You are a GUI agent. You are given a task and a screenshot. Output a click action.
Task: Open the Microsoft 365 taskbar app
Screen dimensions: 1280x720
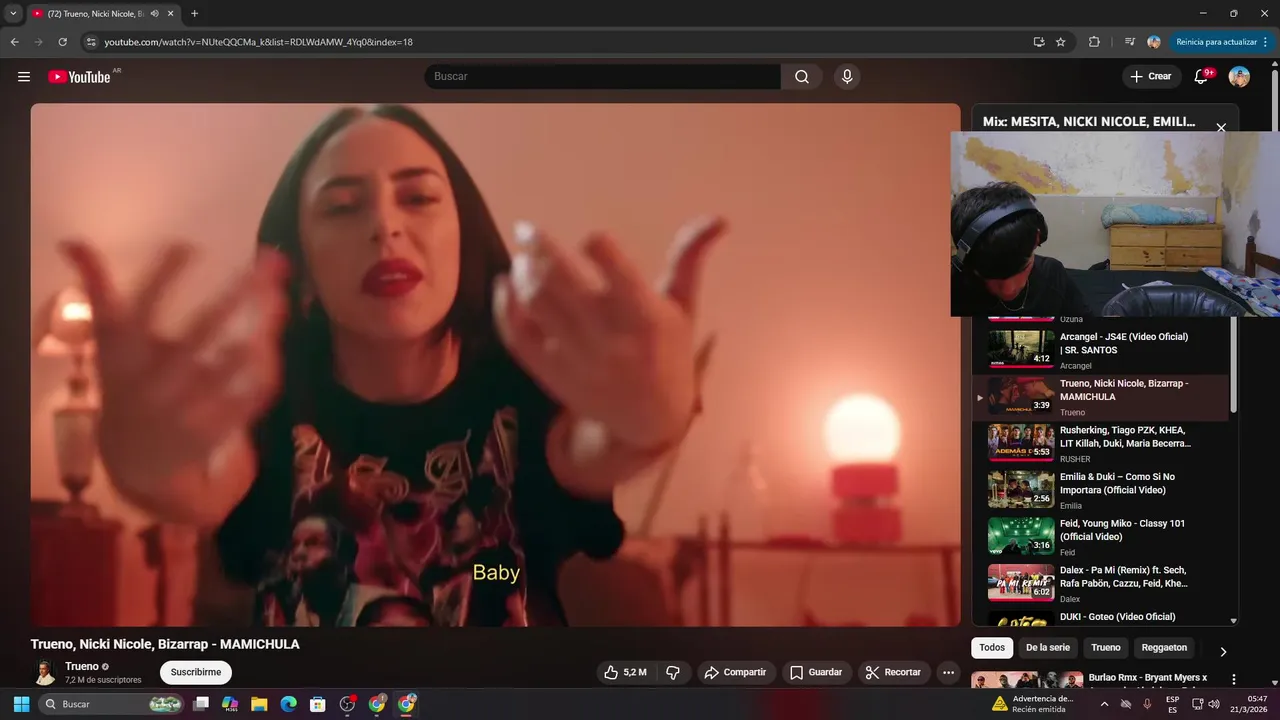coord(229,704)
